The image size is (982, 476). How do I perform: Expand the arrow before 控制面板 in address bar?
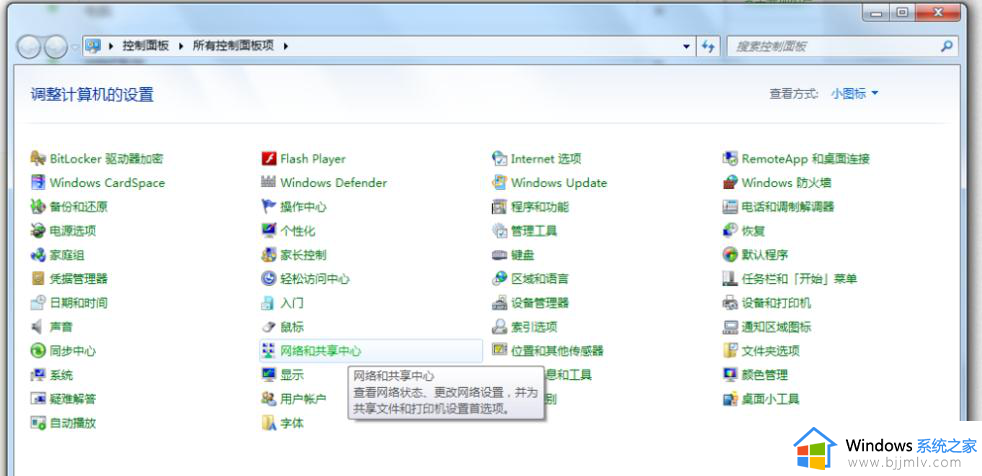click(111, 46)
